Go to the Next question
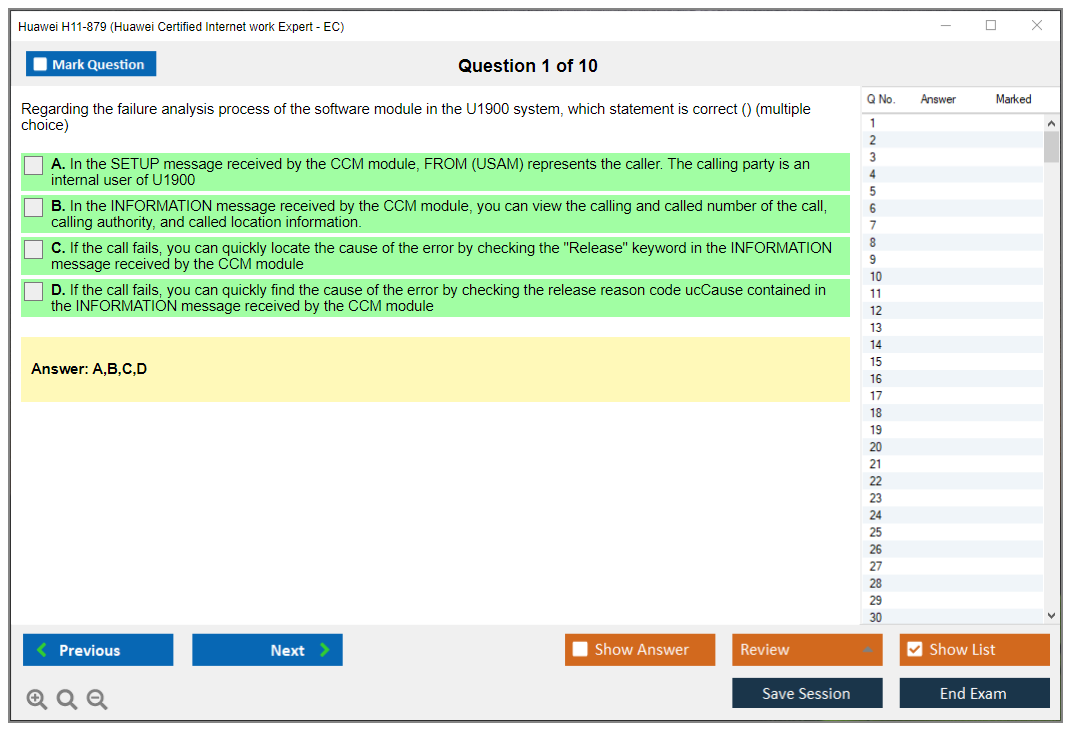This screenshot has height=735, width=1075. coord(267,650)
